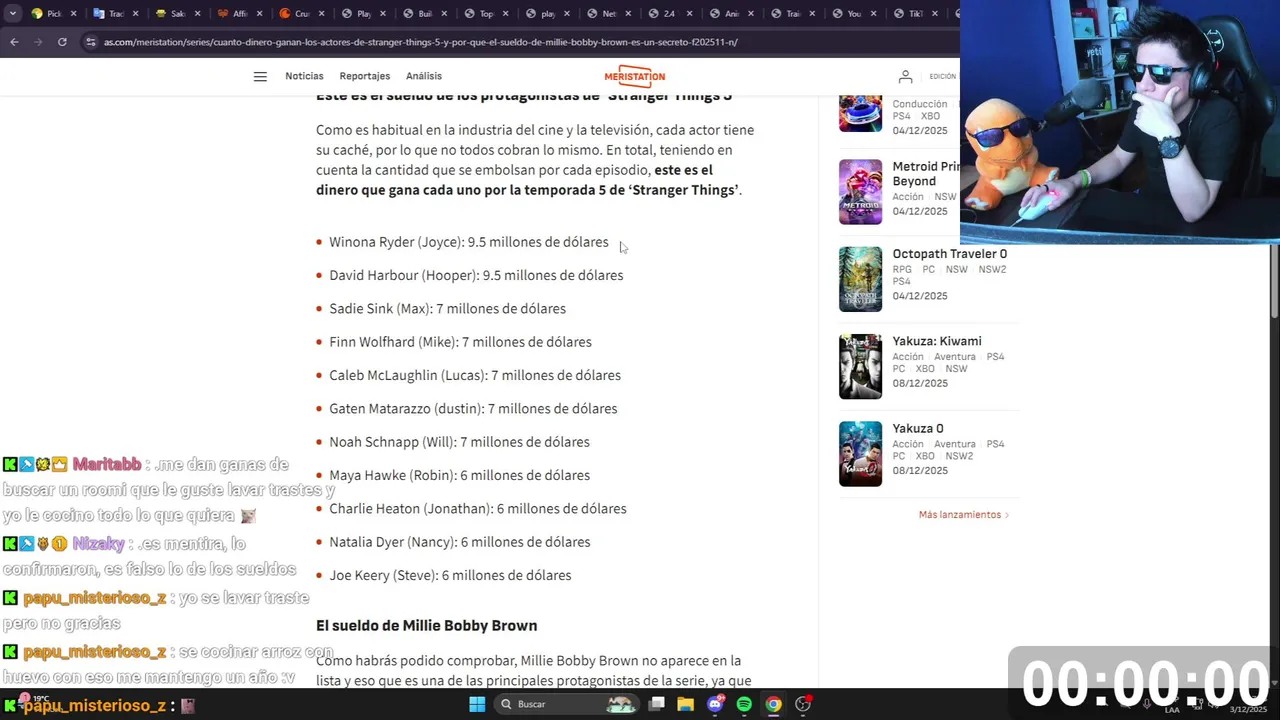
Task: Switch to the 'Pick' browser tab
Action: coord(53,14)
